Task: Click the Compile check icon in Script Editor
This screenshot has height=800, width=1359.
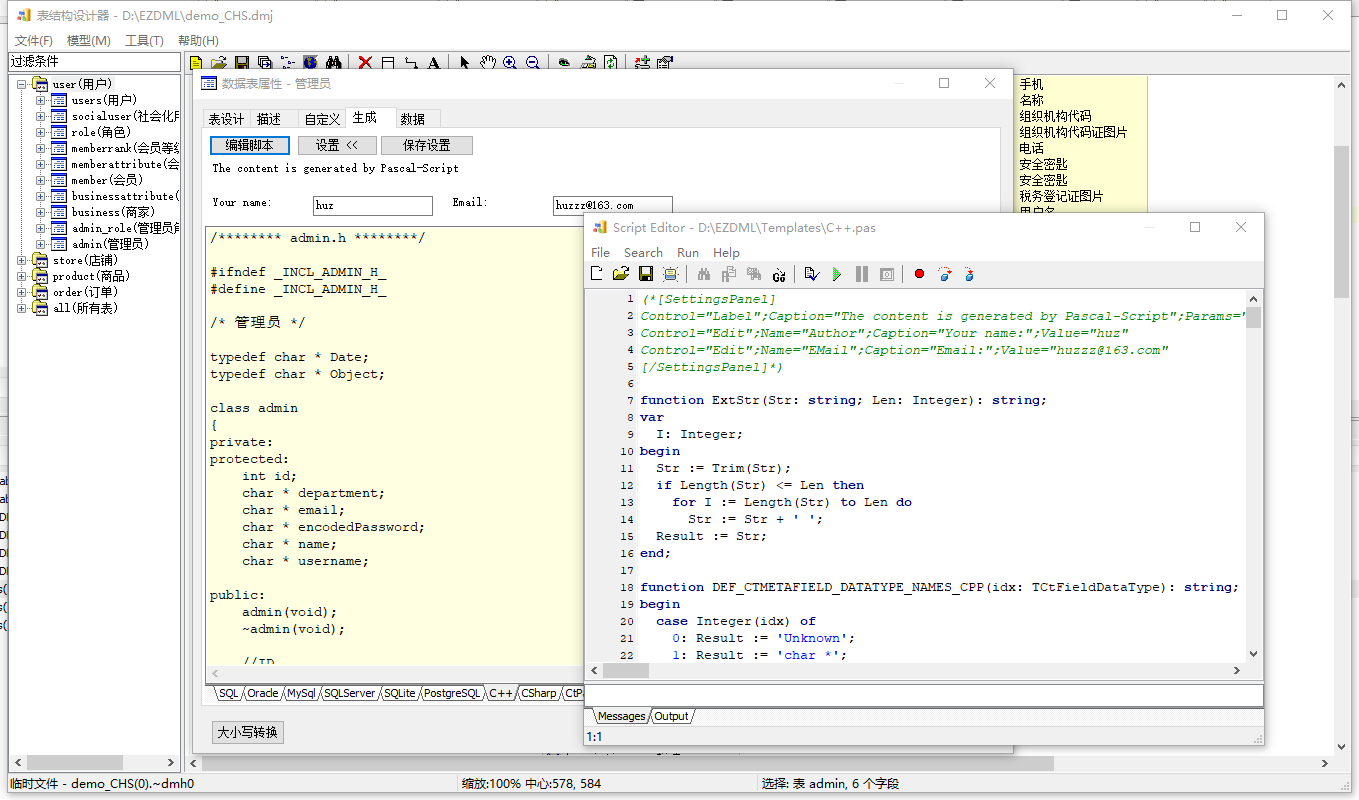Action: click(811, 274)
